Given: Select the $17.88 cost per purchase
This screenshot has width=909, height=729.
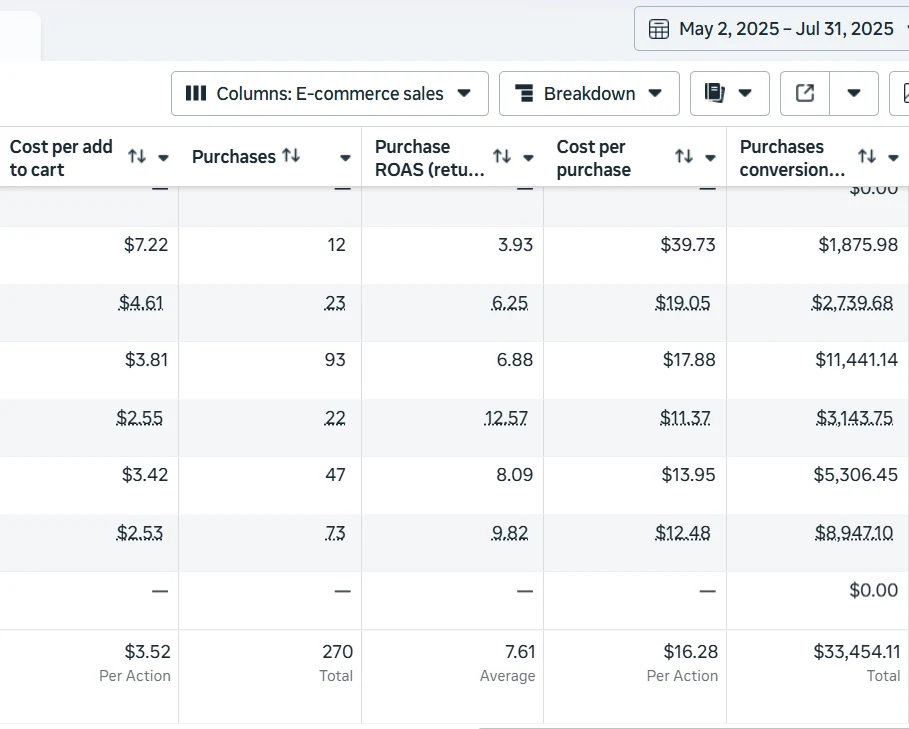Looking at the screenshot, I should click(689, 360).
